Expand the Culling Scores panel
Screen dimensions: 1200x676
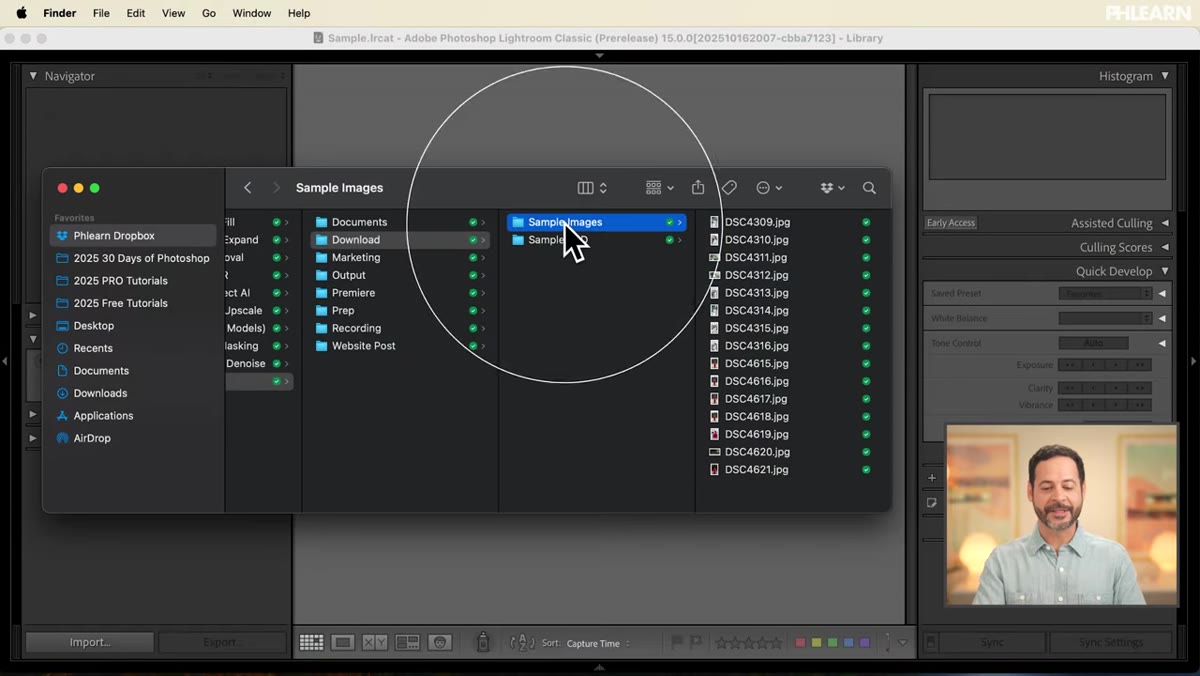(x=1165, y=247)
